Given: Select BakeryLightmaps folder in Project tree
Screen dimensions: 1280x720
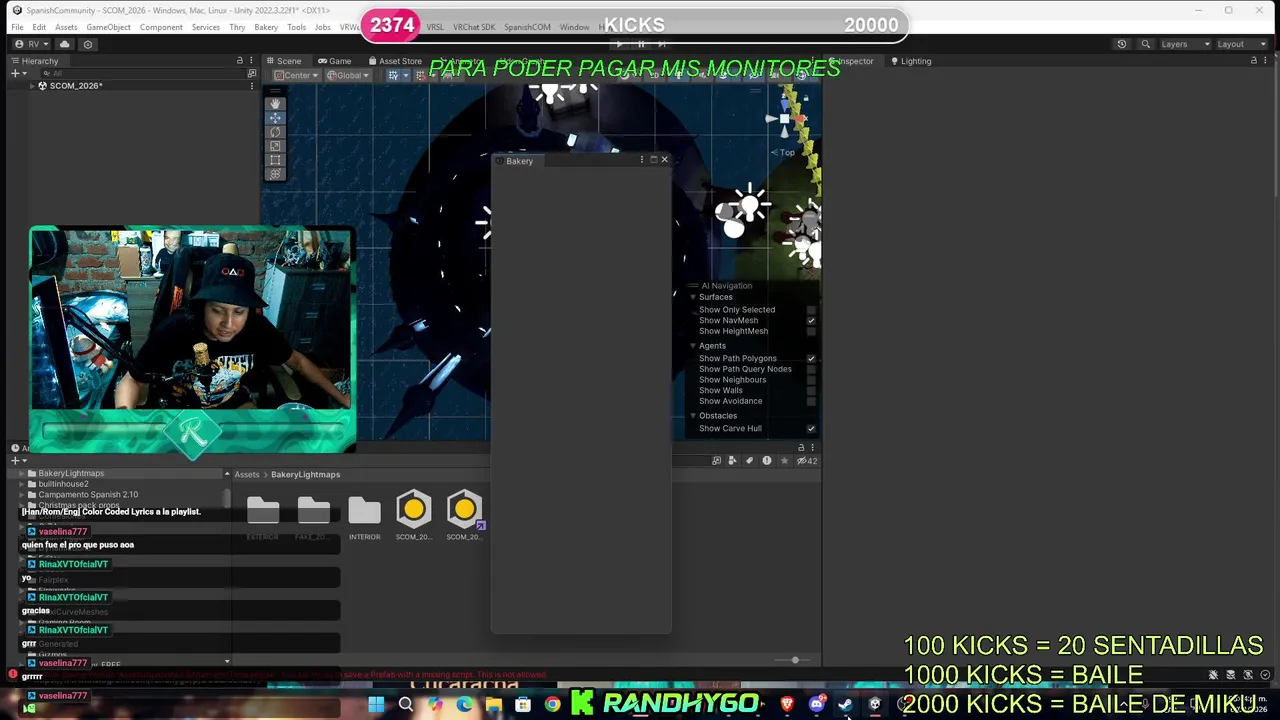Looking at the screenshot, I should point(71,473).
